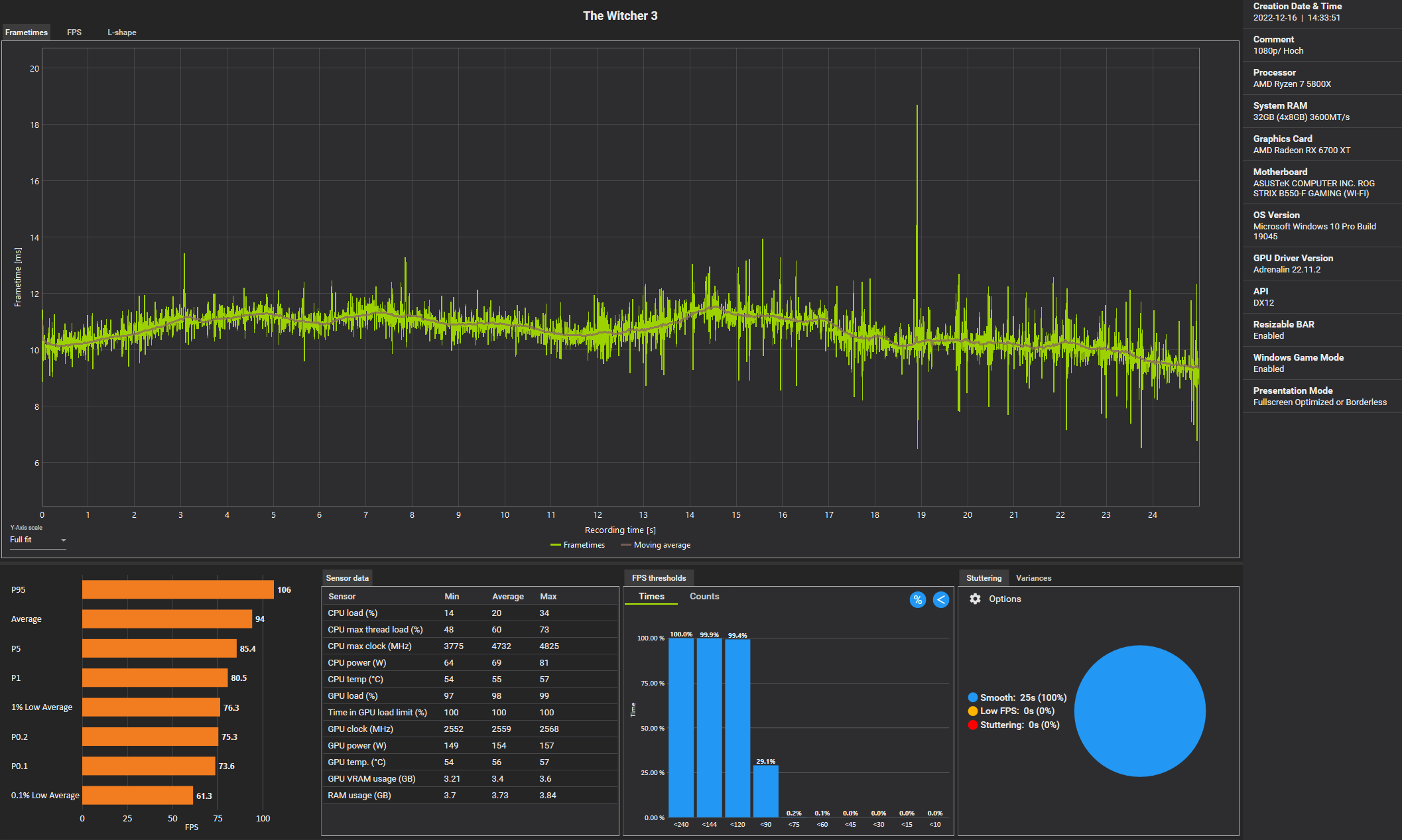Click the Y-Axis scale dropdown arrow
The height and width of the screenshot is (840, 1402).
(64, 540)
